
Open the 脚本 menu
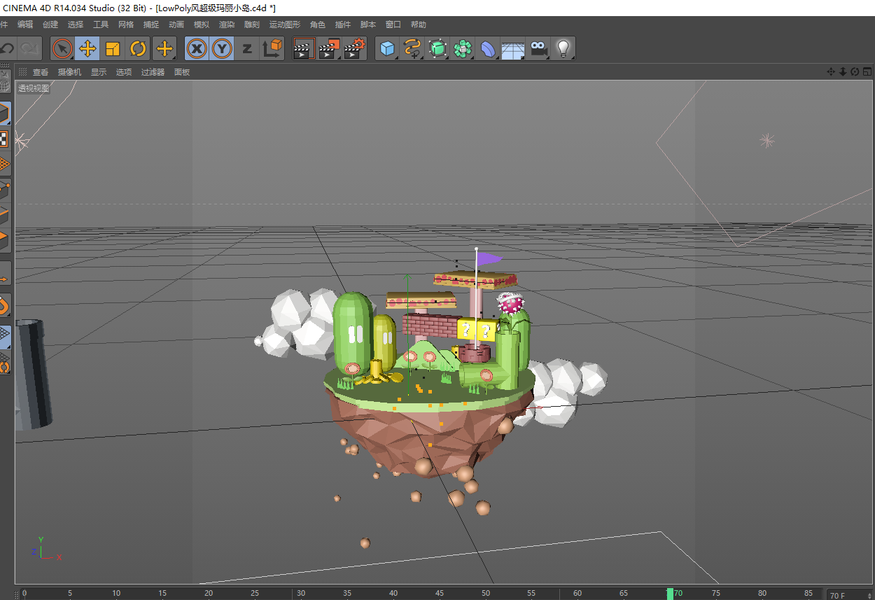coord(368,25)
